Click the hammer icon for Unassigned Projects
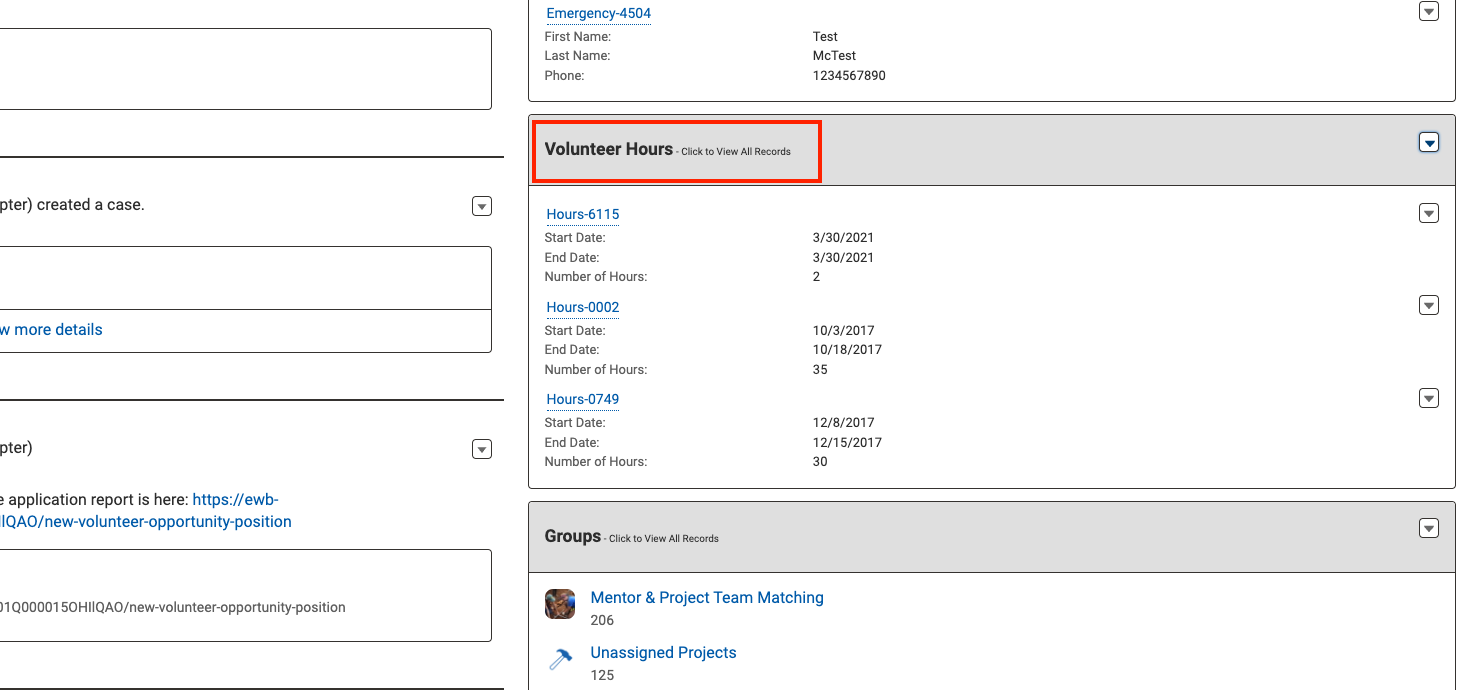1463x690 pixels. pos(560,659)
